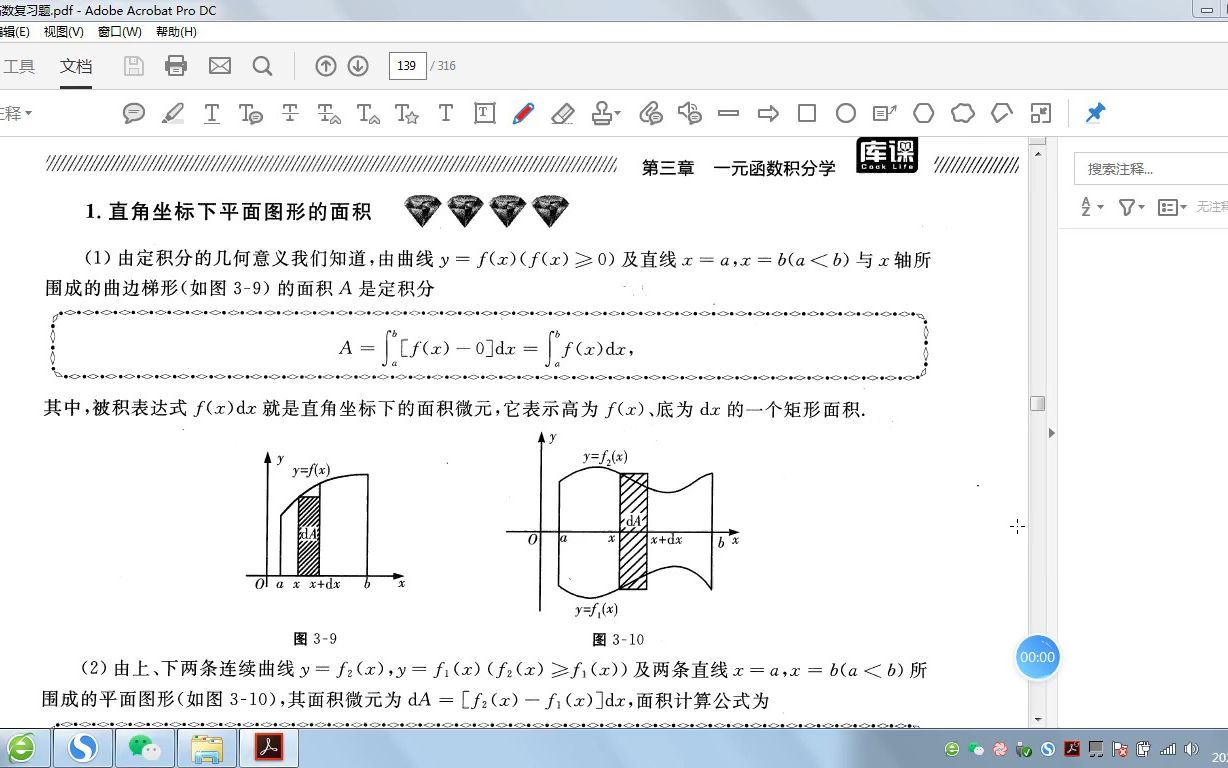Click the 00:00 recording timer bubble
The width and height of the screenshot is (1228, 768).
pyautogui.click(x=1037, y=657)
